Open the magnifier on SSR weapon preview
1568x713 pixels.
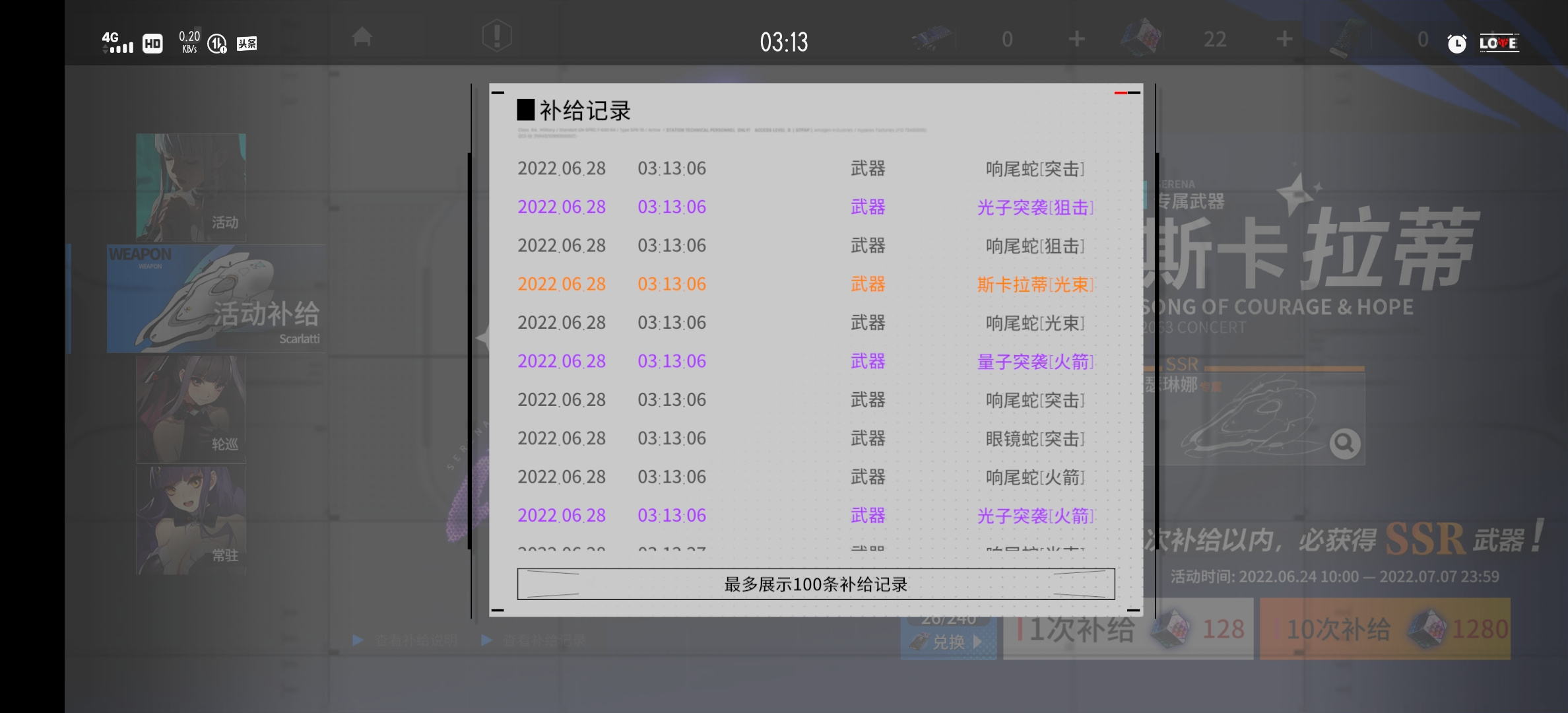(x=1344, y=444)
